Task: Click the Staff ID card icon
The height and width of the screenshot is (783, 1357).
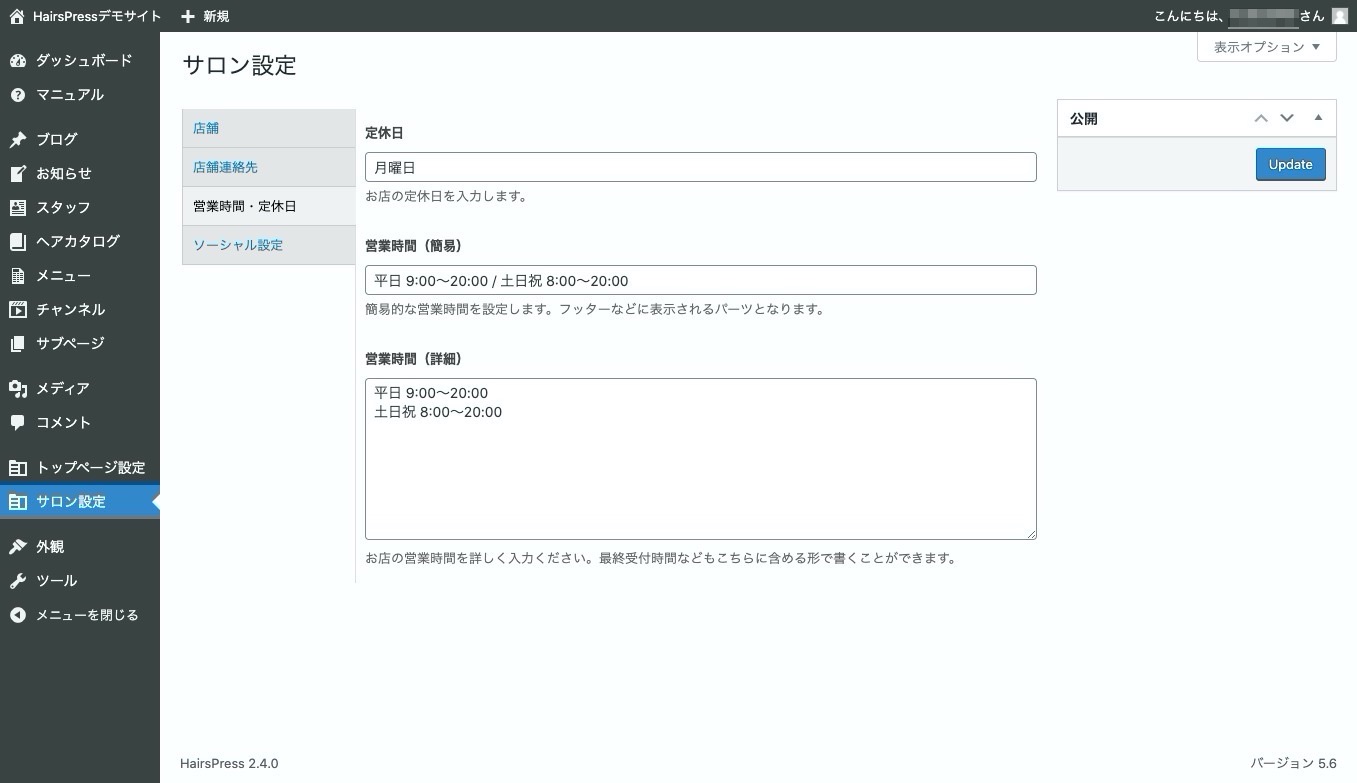Action: (x=17, y=208)
